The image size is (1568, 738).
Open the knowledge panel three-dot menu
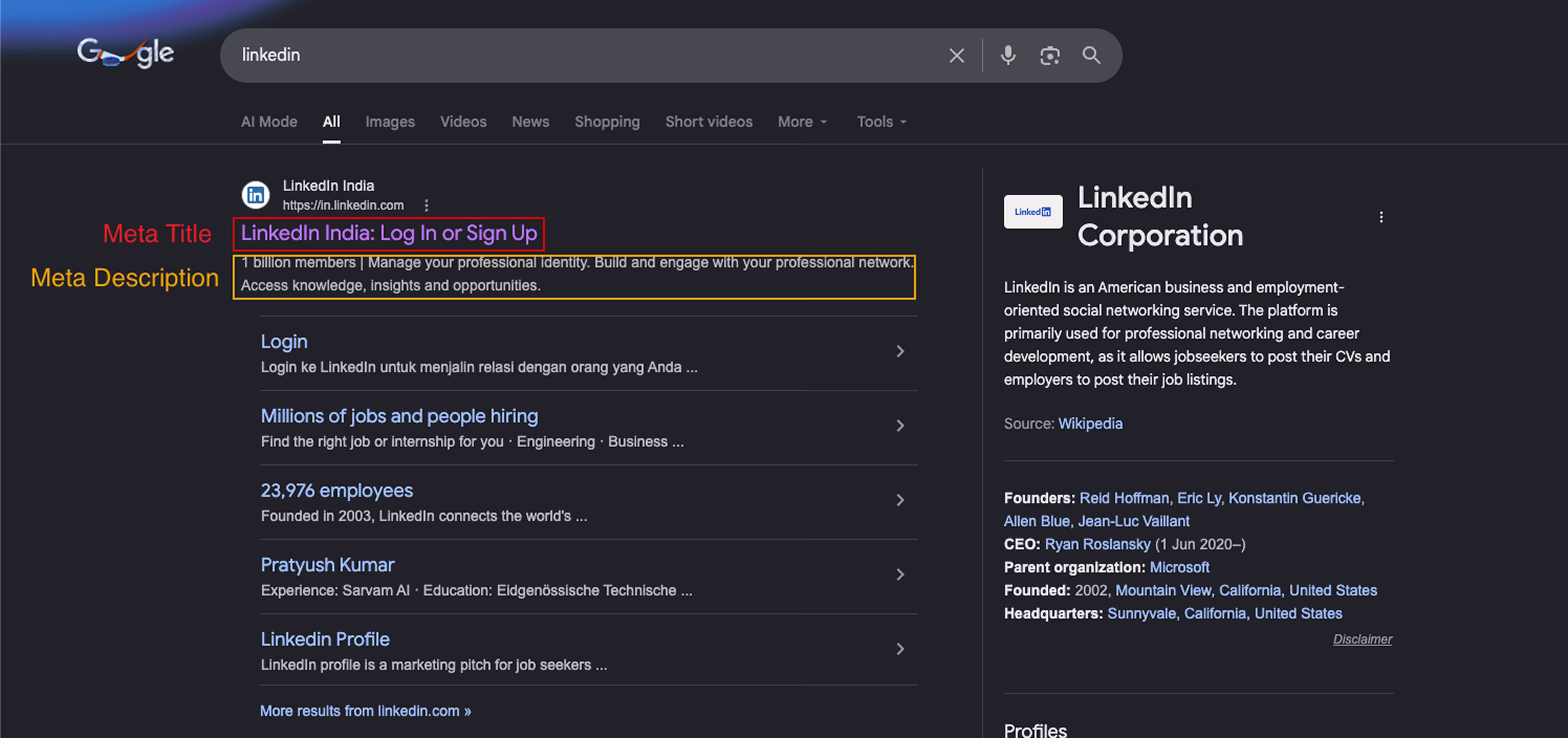pyautogui.click(x=1381, y=217)
